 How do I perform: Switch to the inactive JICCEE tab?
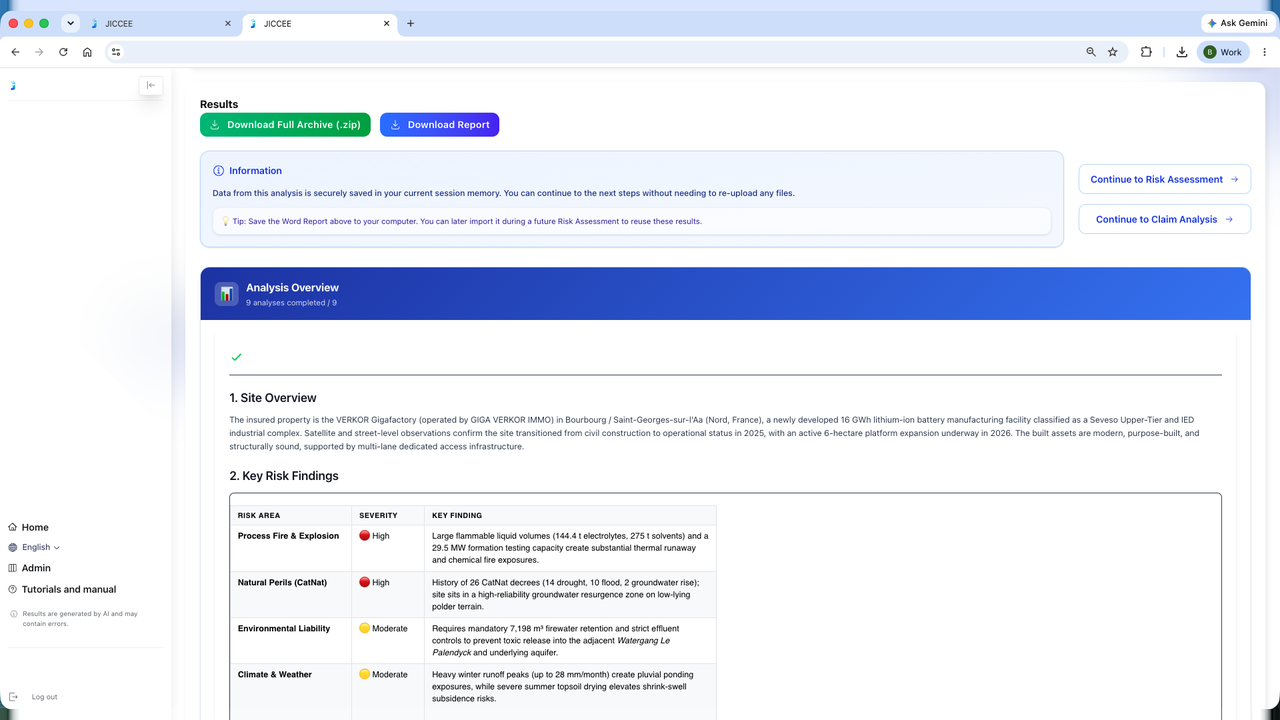pos(160,23)
